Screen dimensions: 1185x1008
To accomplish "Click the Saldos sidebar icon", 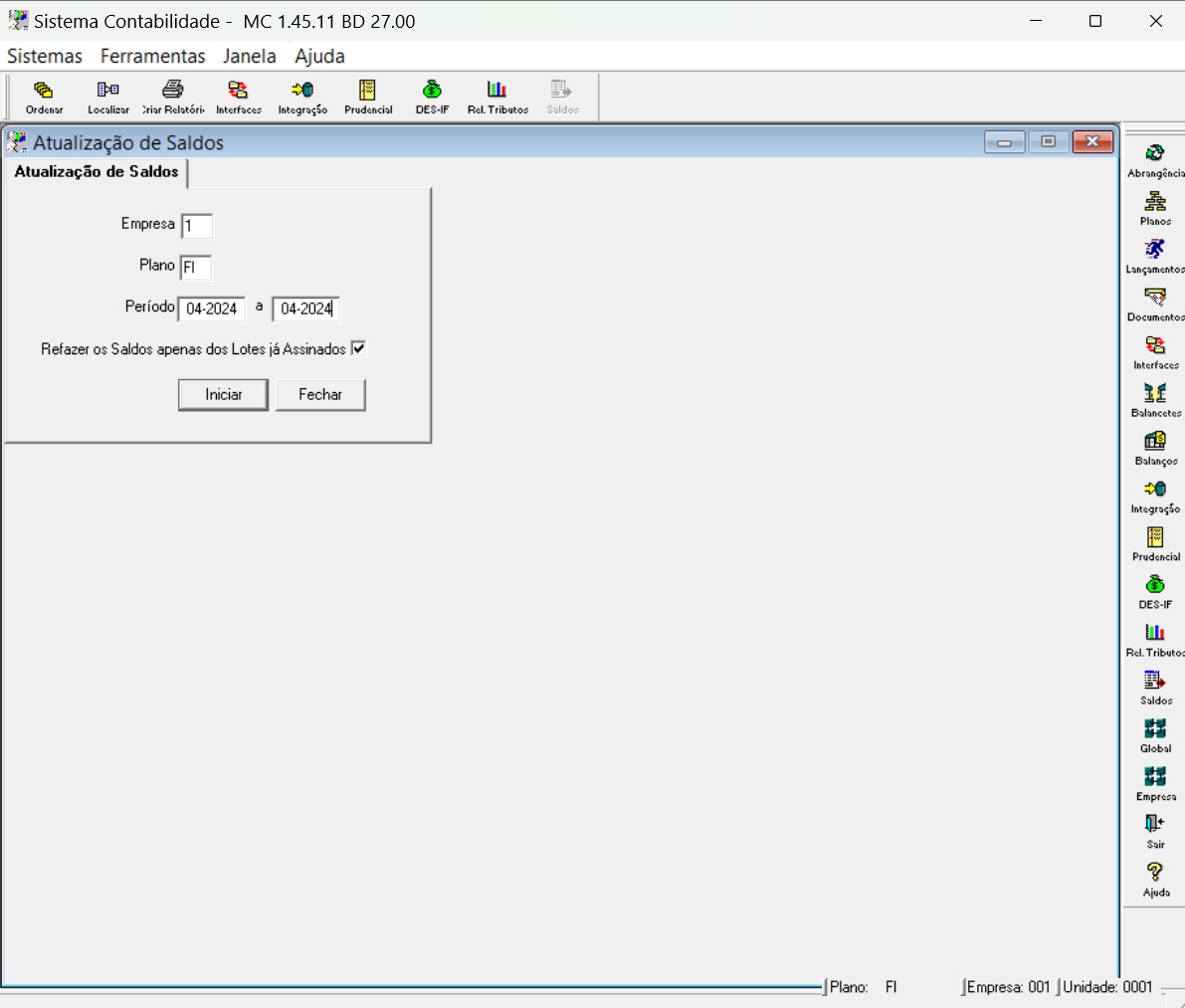I will pyautogui.click(x=1155, y=689).
